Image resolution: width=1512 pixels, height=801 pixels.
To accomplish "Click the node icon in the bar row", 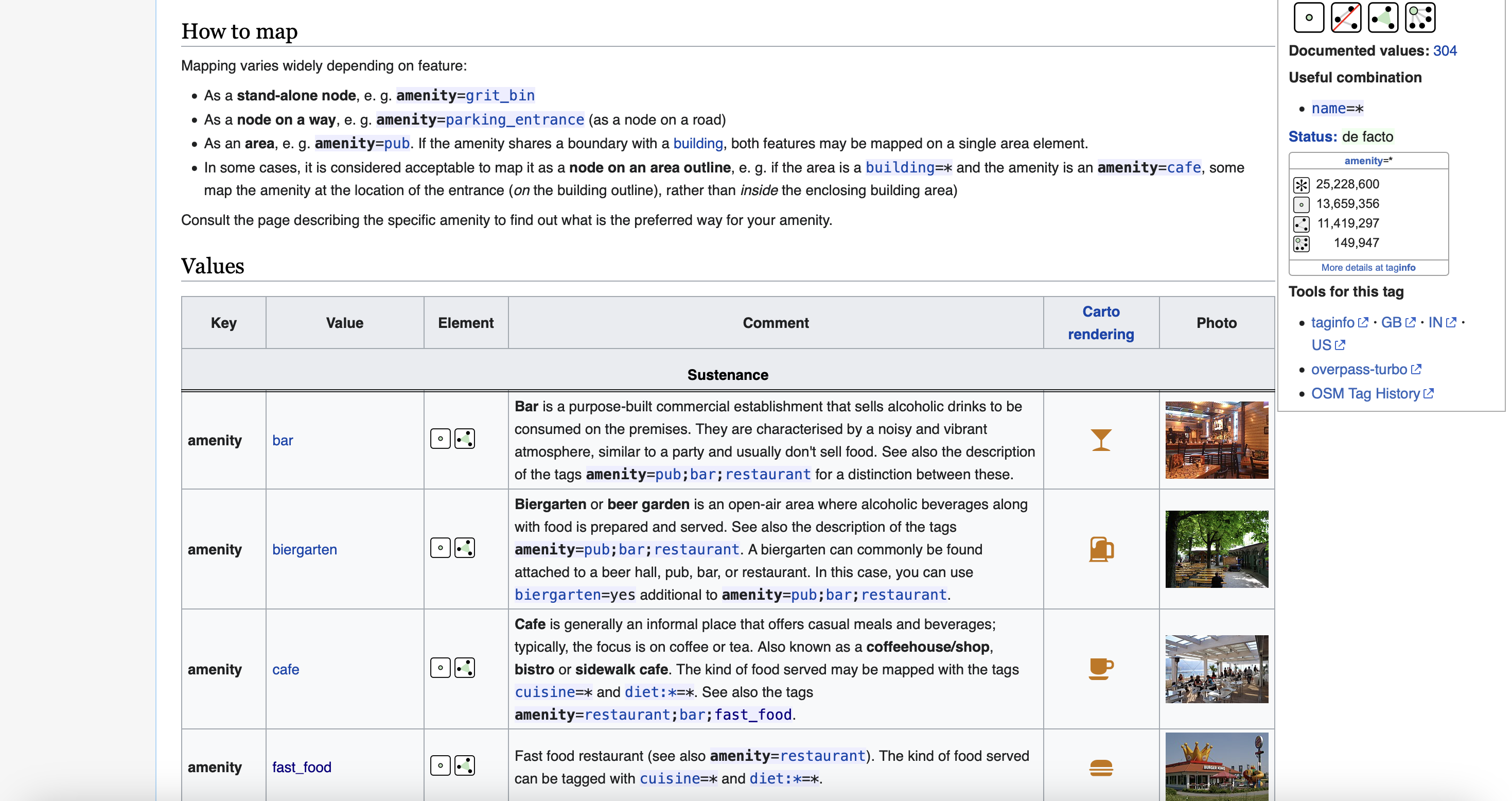I will click(440, 439).
